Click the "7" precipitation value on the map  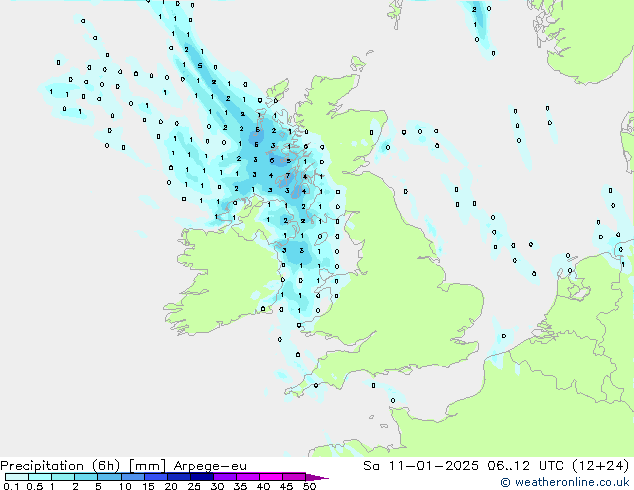[288, 175]
